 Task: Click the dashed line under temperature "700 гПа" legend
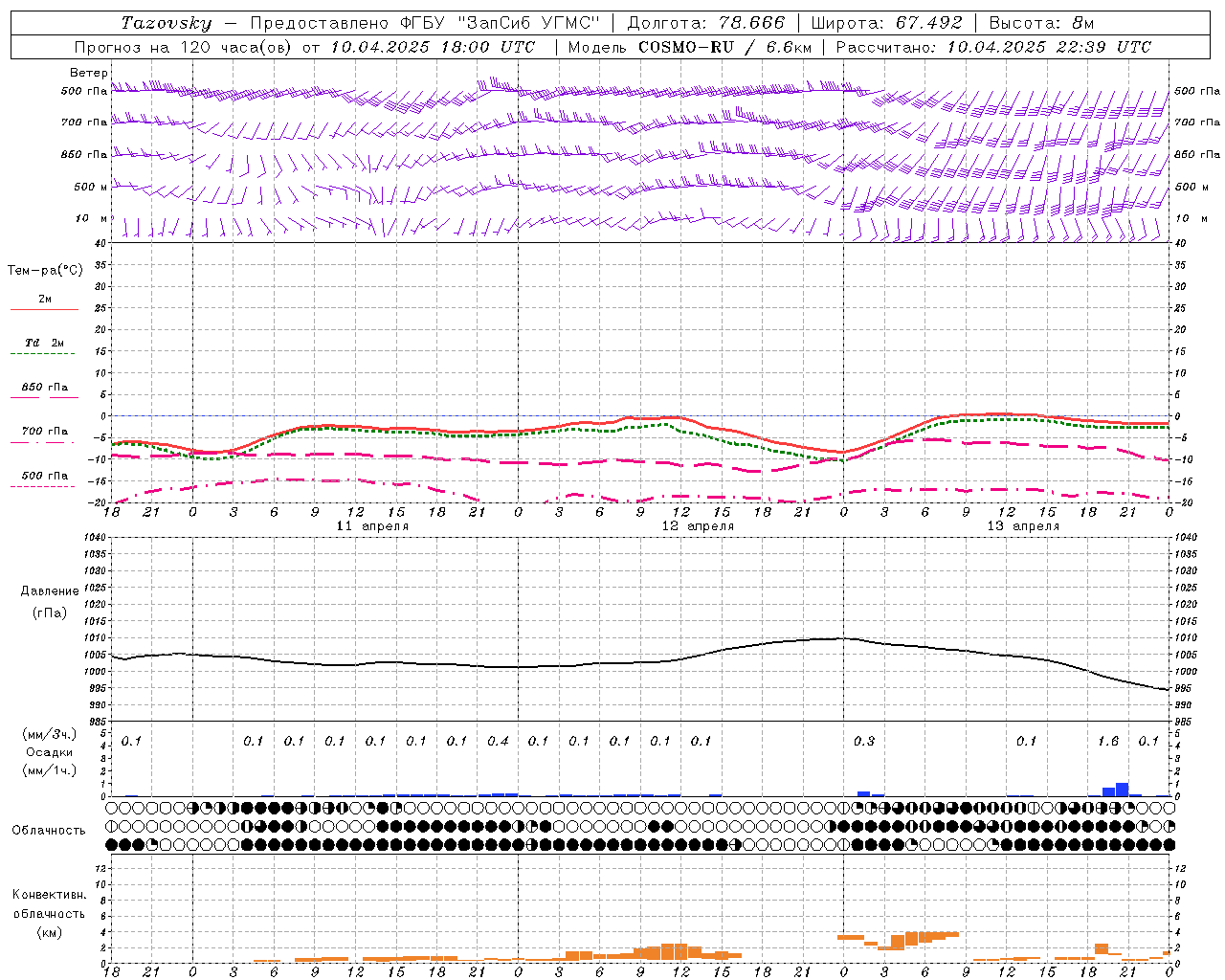[42, 442]
